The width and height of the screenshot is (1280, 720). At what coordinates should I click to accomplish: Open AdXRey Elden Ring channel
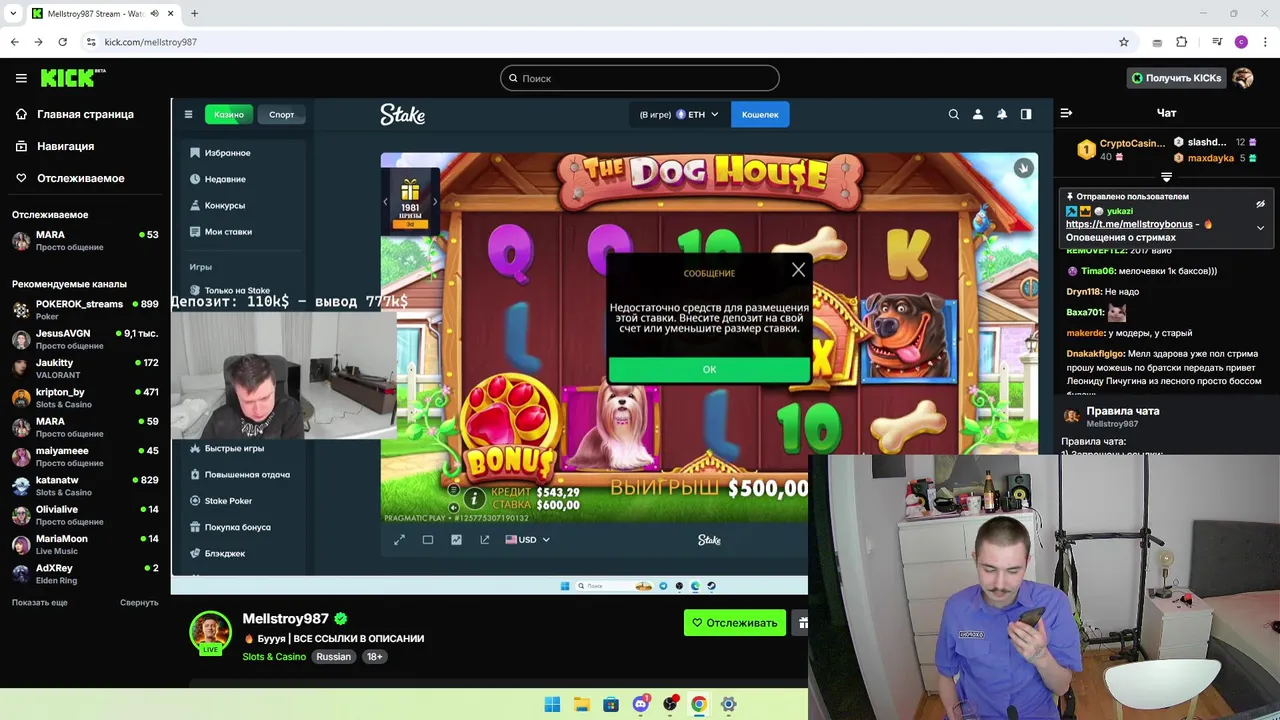[85, 573]
